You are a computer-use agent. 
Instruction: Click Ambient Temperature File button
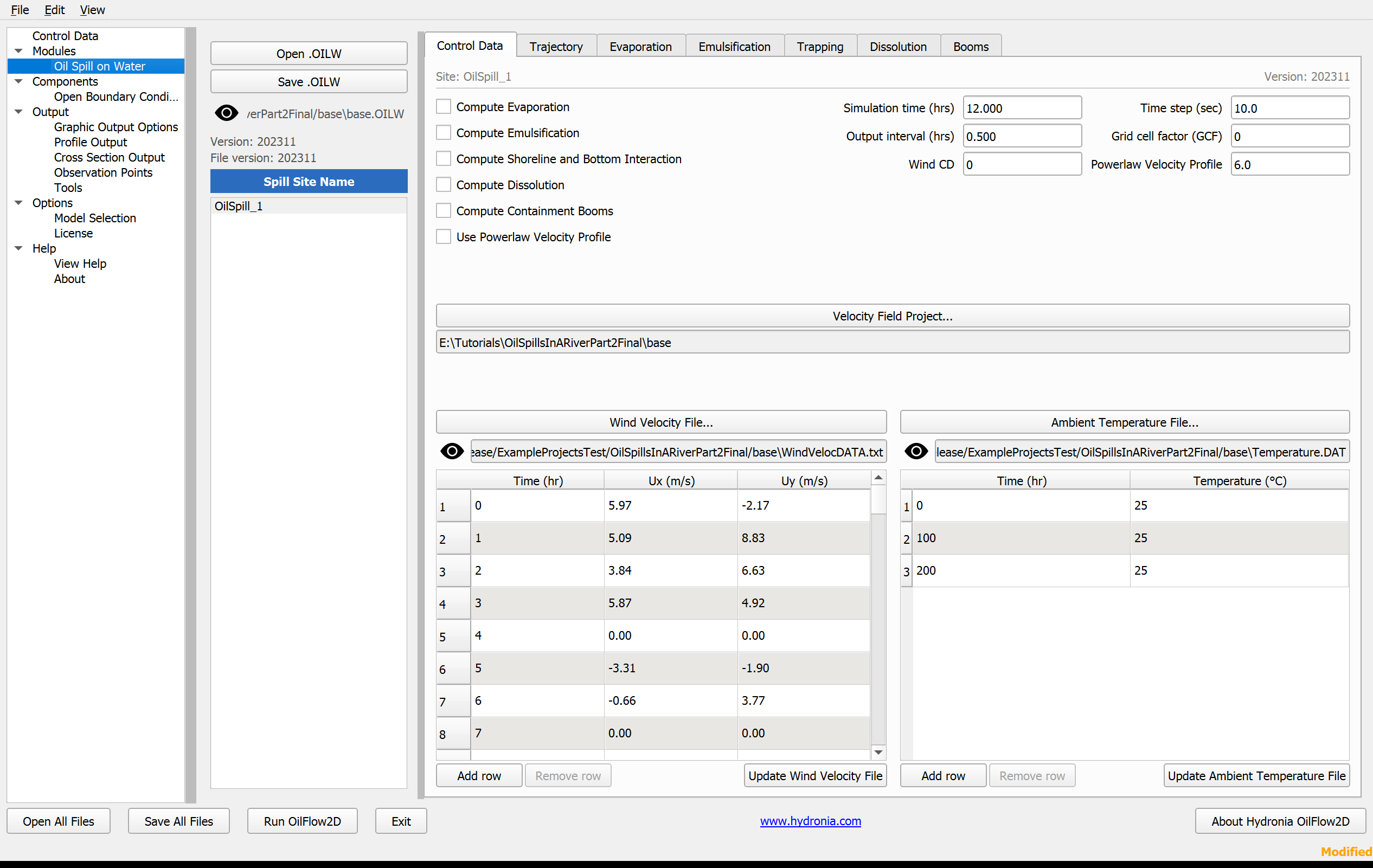click(x=1125, y=422)
